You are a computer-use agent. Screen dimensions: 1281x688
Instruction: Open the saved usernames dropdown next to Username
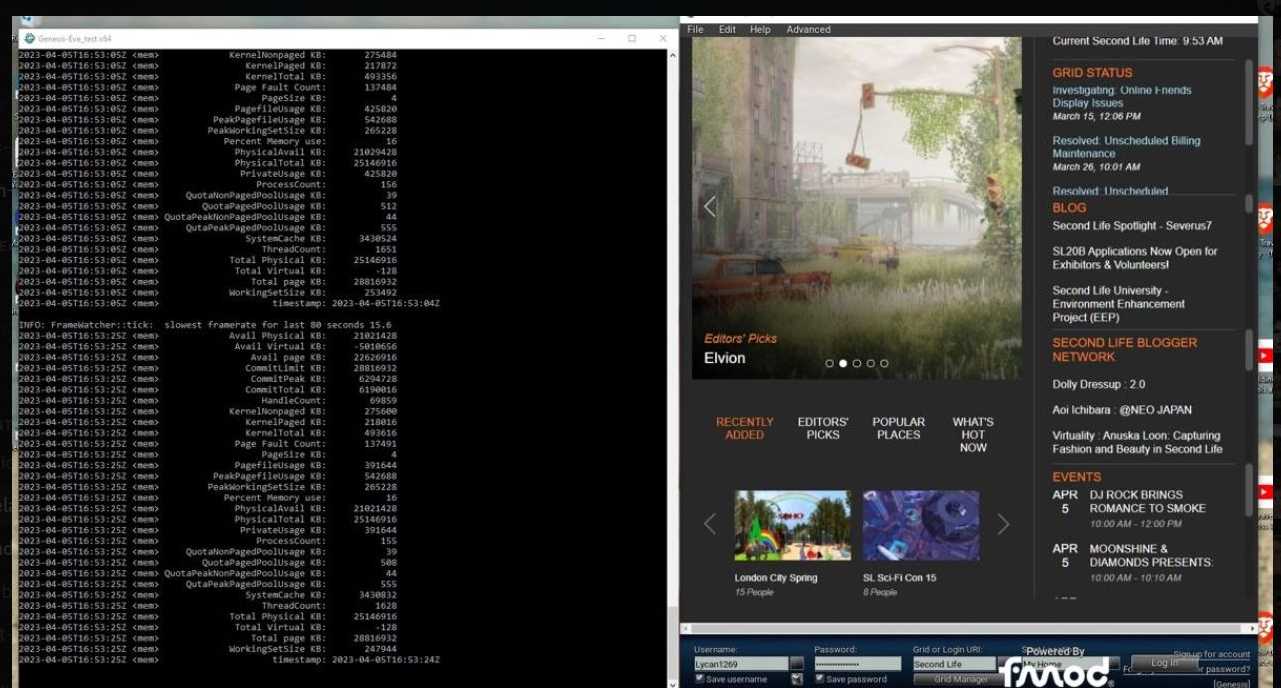point(797,663)
